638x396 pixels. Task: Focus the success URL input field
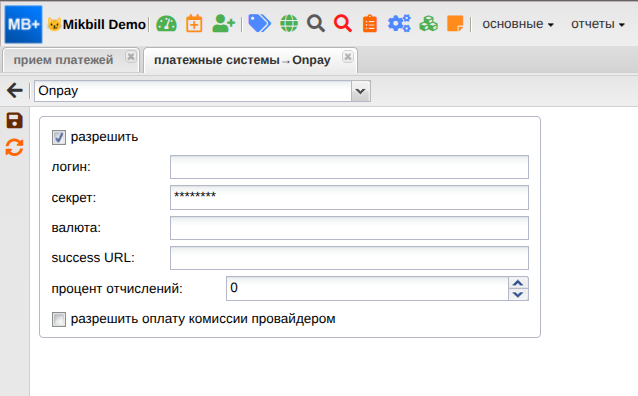(x=349, y=258)
